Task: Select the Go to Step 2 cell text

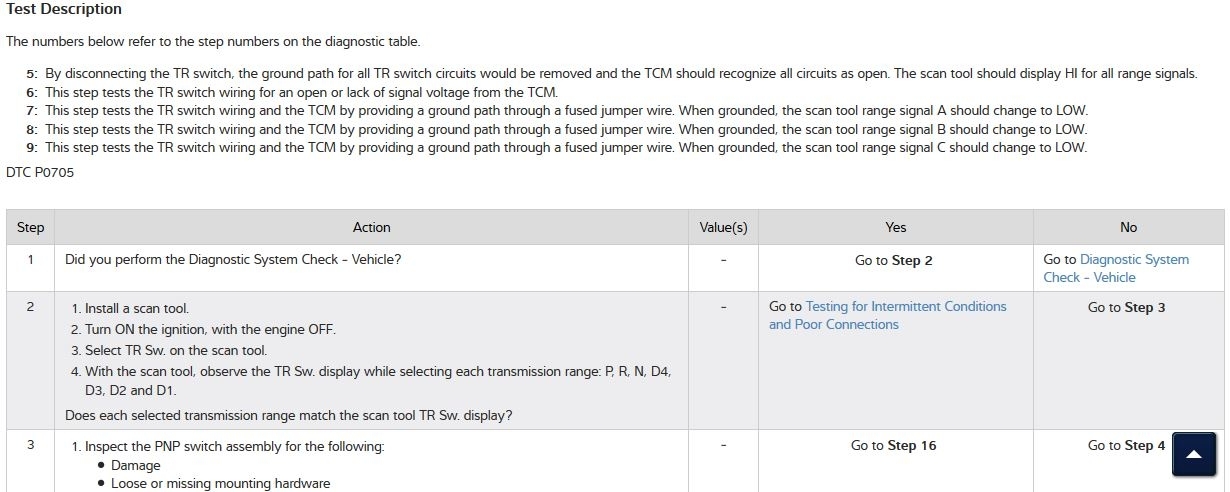Action: (893, 261)
